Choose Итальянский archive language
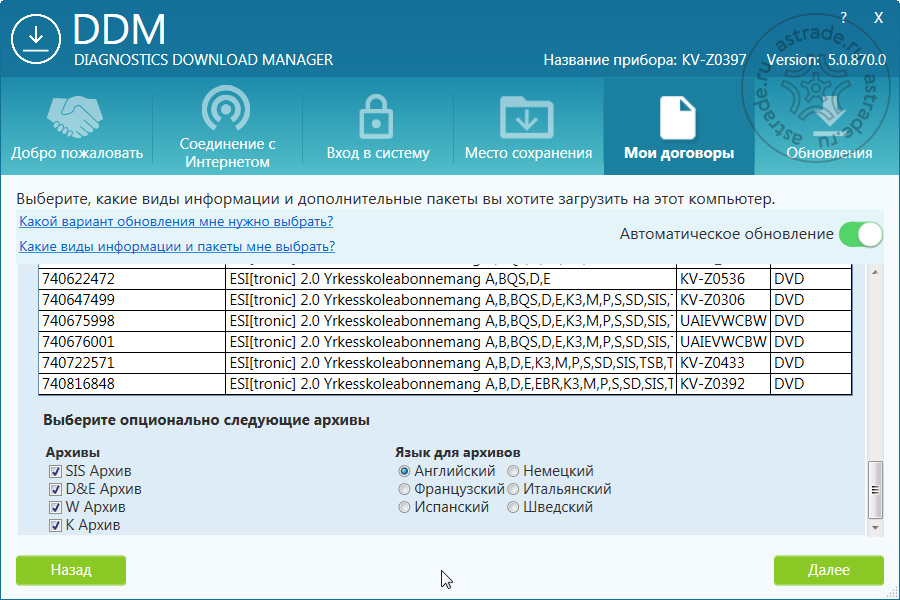 (513, 489)
